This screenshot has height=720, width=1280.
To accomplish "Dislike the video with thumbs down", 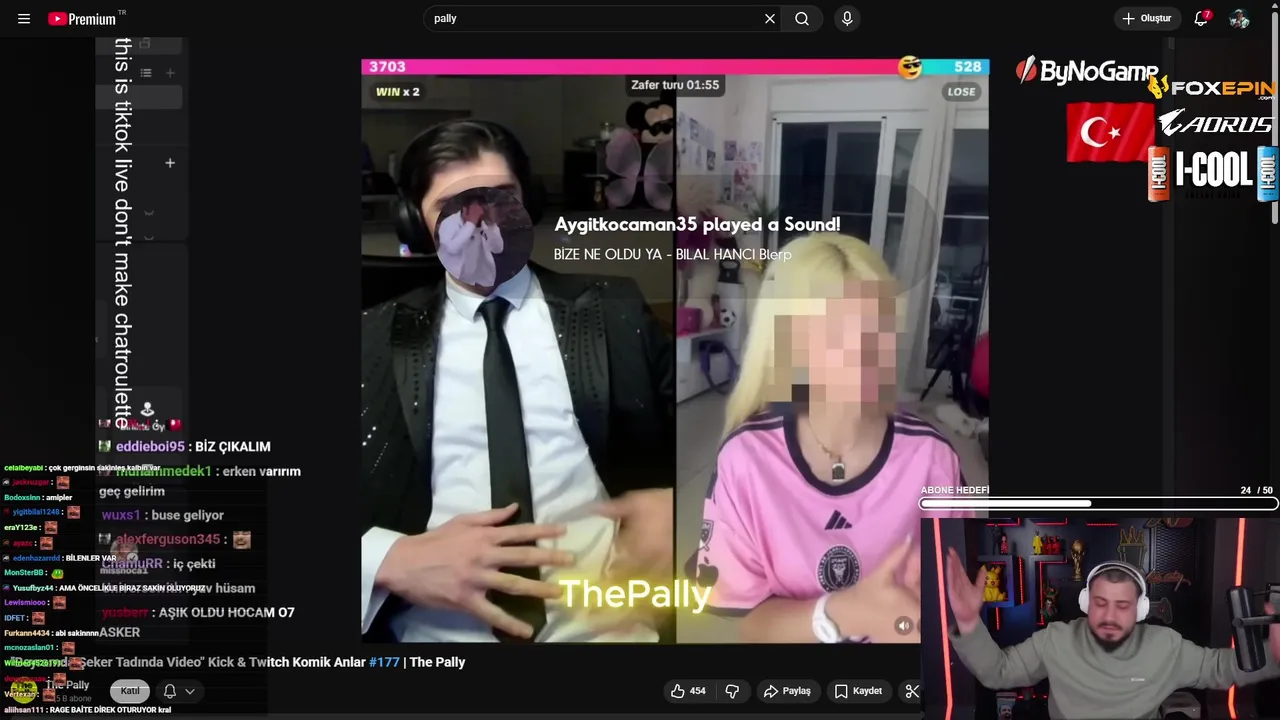I will point(732,691).
